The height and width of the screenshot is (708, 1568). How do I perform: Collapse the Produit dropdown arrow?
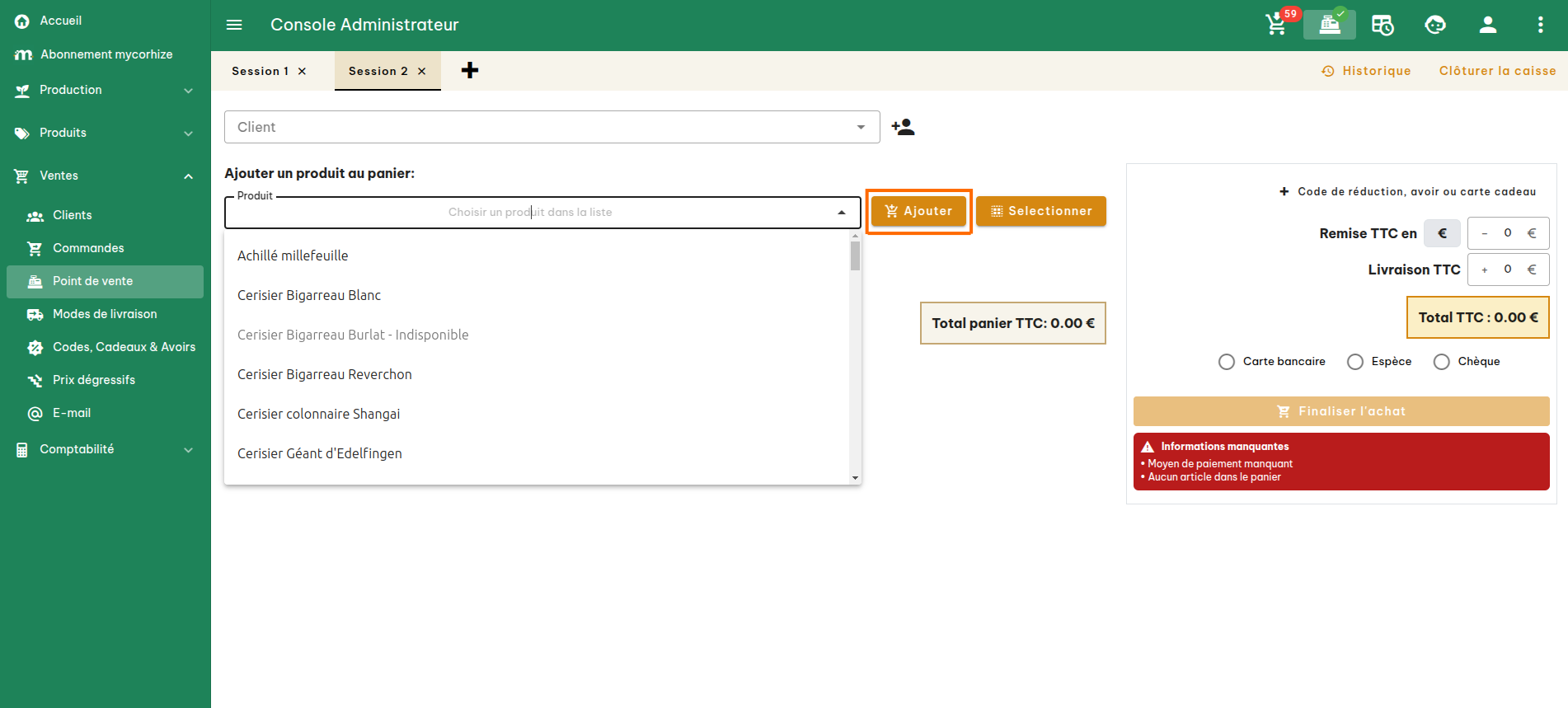pos(841,213)
